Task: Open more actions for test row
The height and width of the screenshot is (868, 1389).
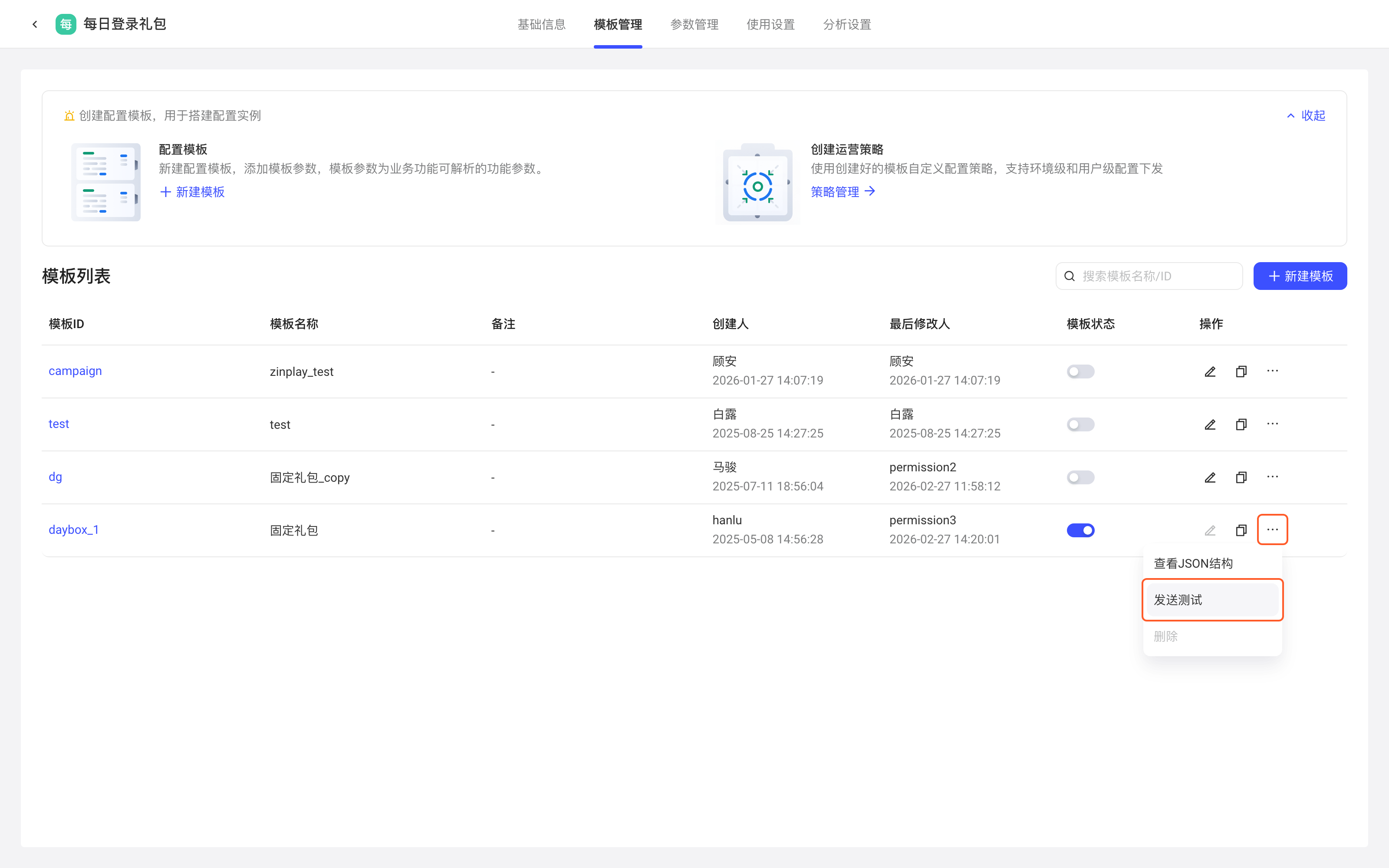Action: click(x=1273, y=424)
